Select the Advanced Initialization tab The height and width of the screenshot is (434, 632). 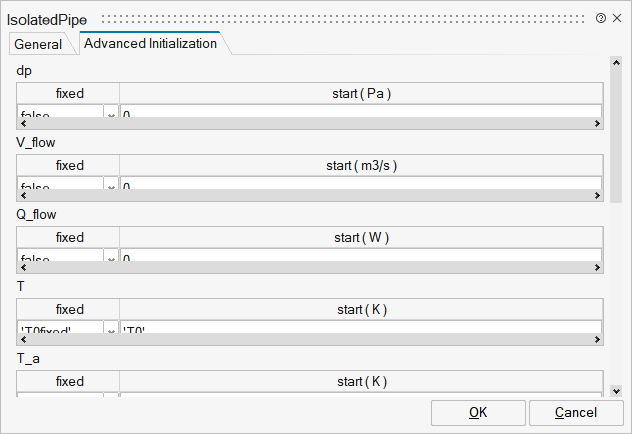[150, 43]
